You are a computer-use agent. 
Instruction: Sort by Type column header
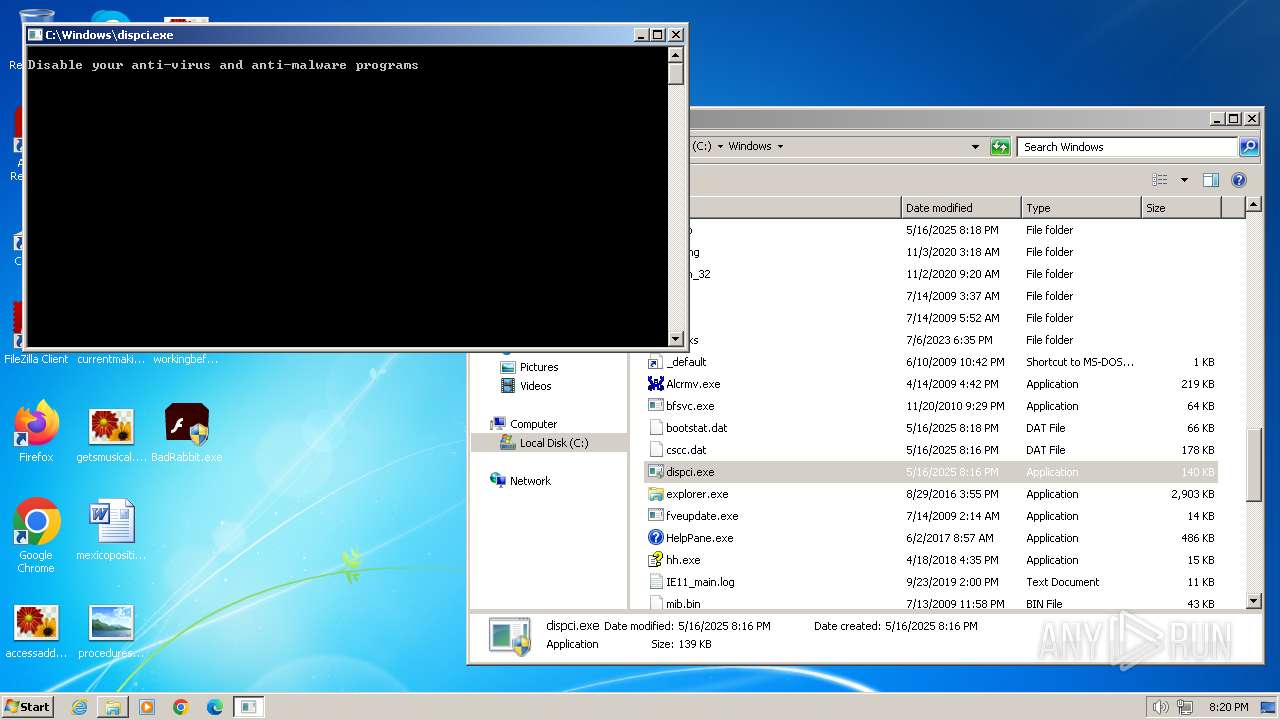pos(1081,208)
